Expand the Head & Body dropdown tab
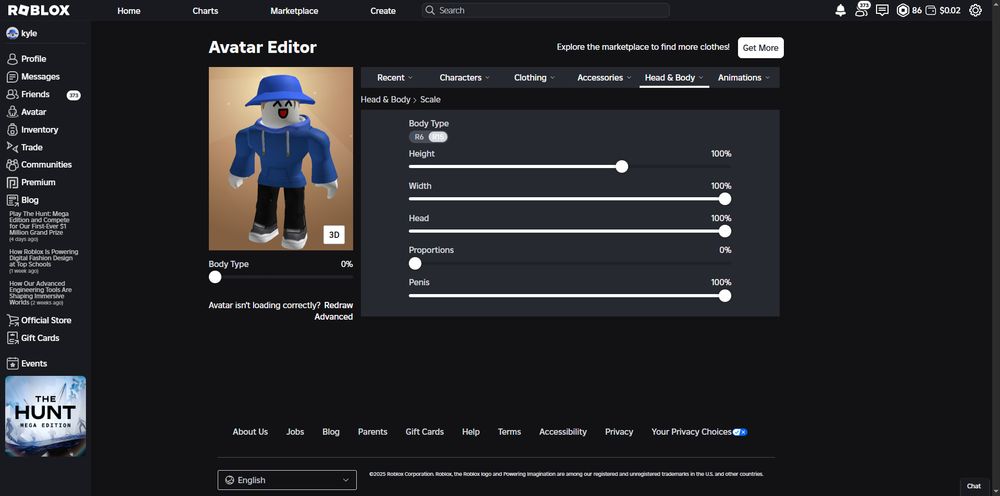 [674, 78]
